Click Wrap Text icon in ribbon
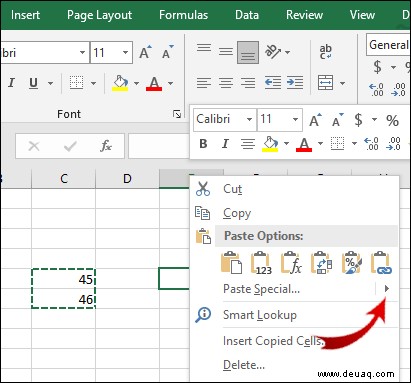The width and height of the screenshot is (411, 383). point(326,52)
